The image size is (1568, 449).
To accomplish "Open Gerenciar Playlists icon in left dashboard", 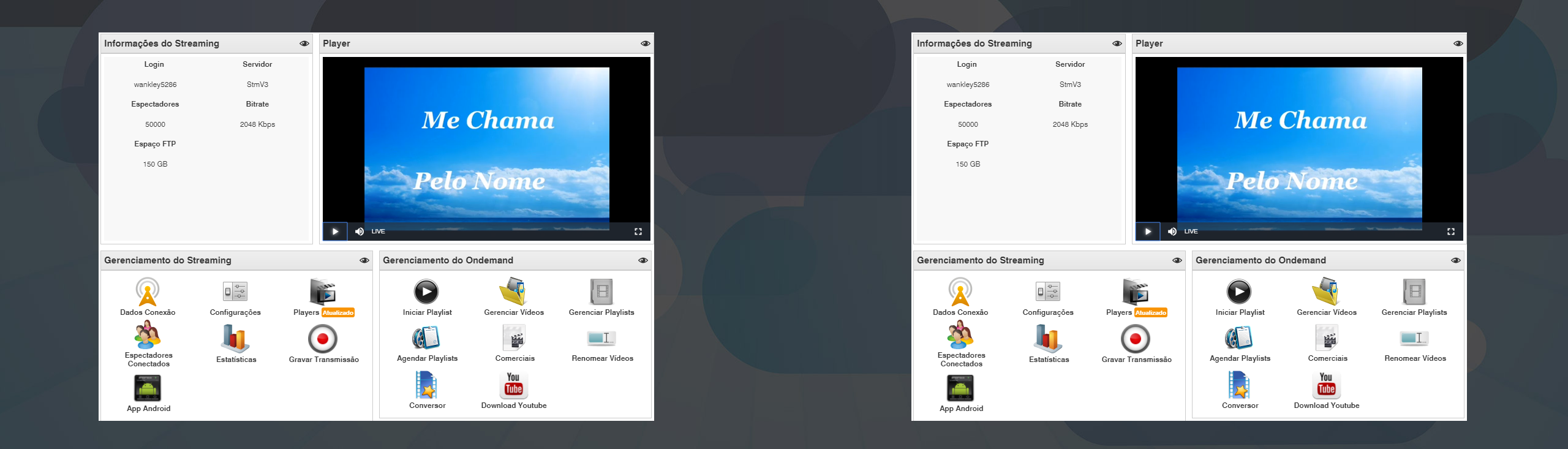I will coord(601,292).
